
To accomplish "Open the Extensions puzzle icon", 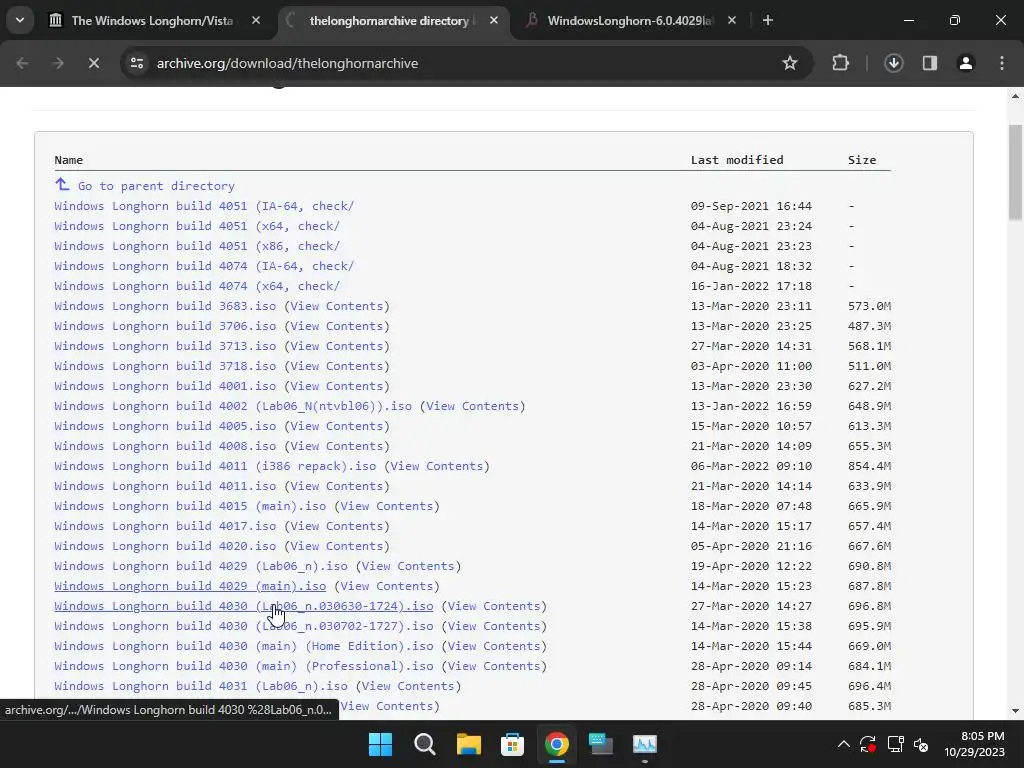I will pyautogui.click(x=840, y=63).
